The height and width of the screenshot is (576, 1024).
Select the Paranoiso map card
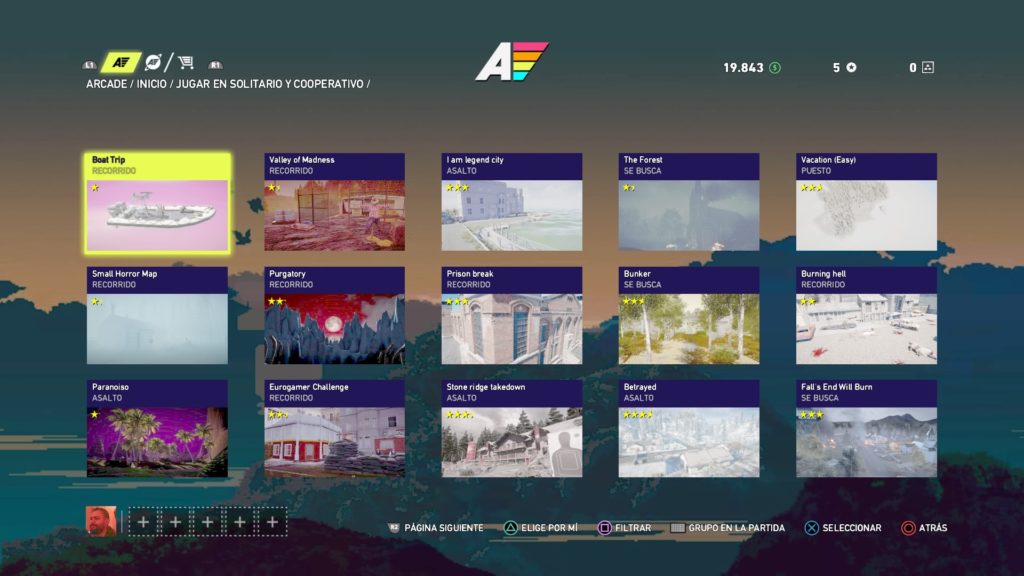157,428
